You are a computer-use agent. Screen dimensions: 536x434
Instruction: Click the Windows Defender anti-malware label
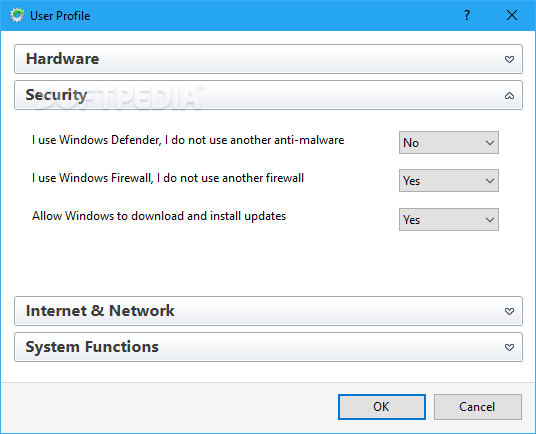[x=188, y=140]
